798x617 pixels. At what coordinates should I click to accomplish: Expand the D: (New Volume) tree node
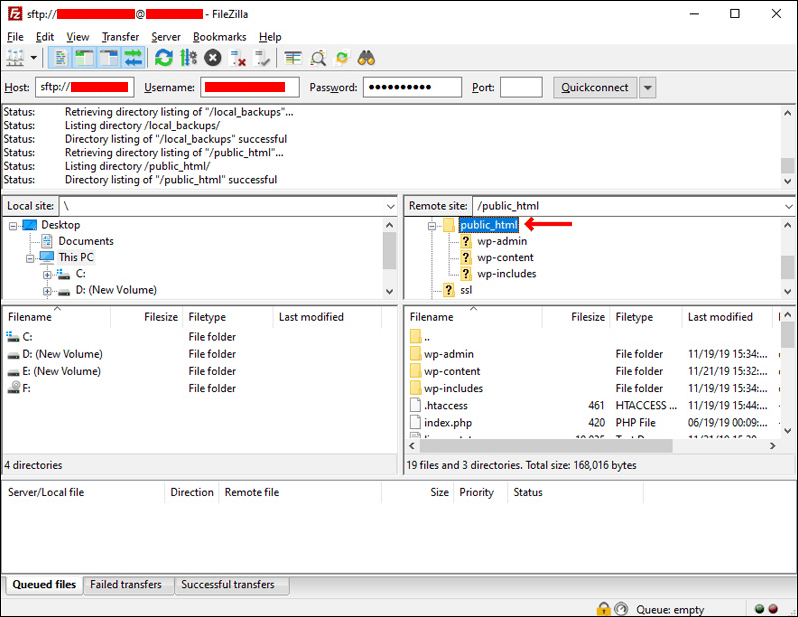pyautogui.click(x=47, y=291)
